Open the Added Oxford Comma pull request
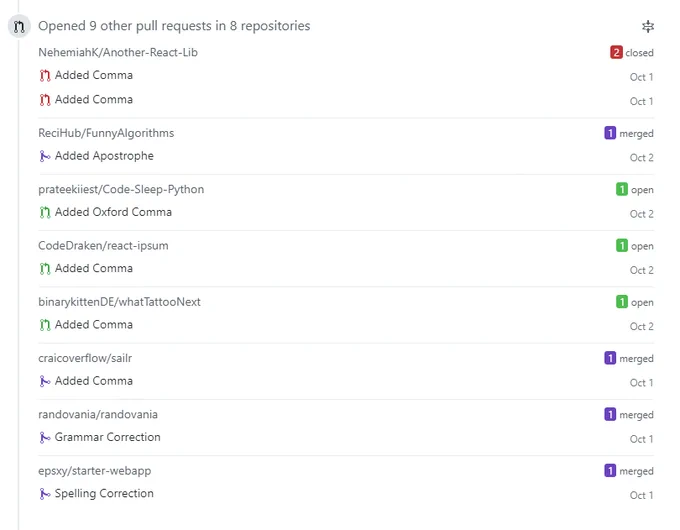The width and height of the screenshot is (680, 530). point(113,212)
